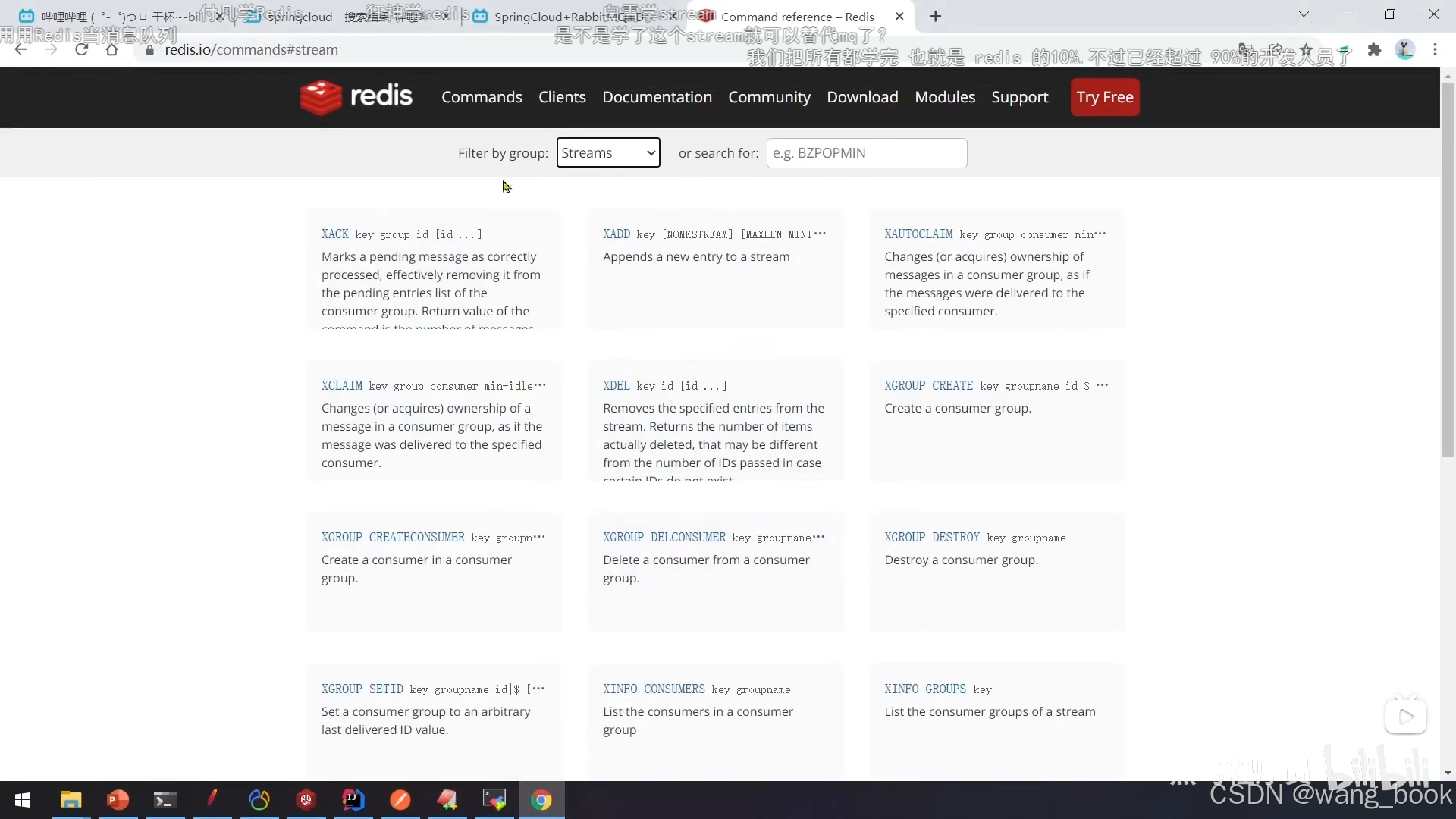This screenshot has height=819, width=1456.
Task: Open the Chrome profile avatar
Action: (1405, 50)
